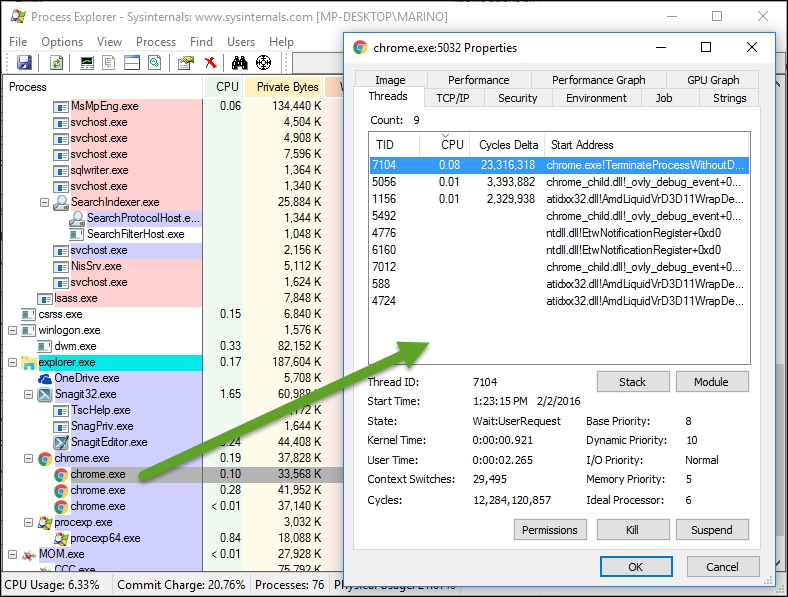Sort threads by TID column header
The image size is (788, 597).
point(395,145)
